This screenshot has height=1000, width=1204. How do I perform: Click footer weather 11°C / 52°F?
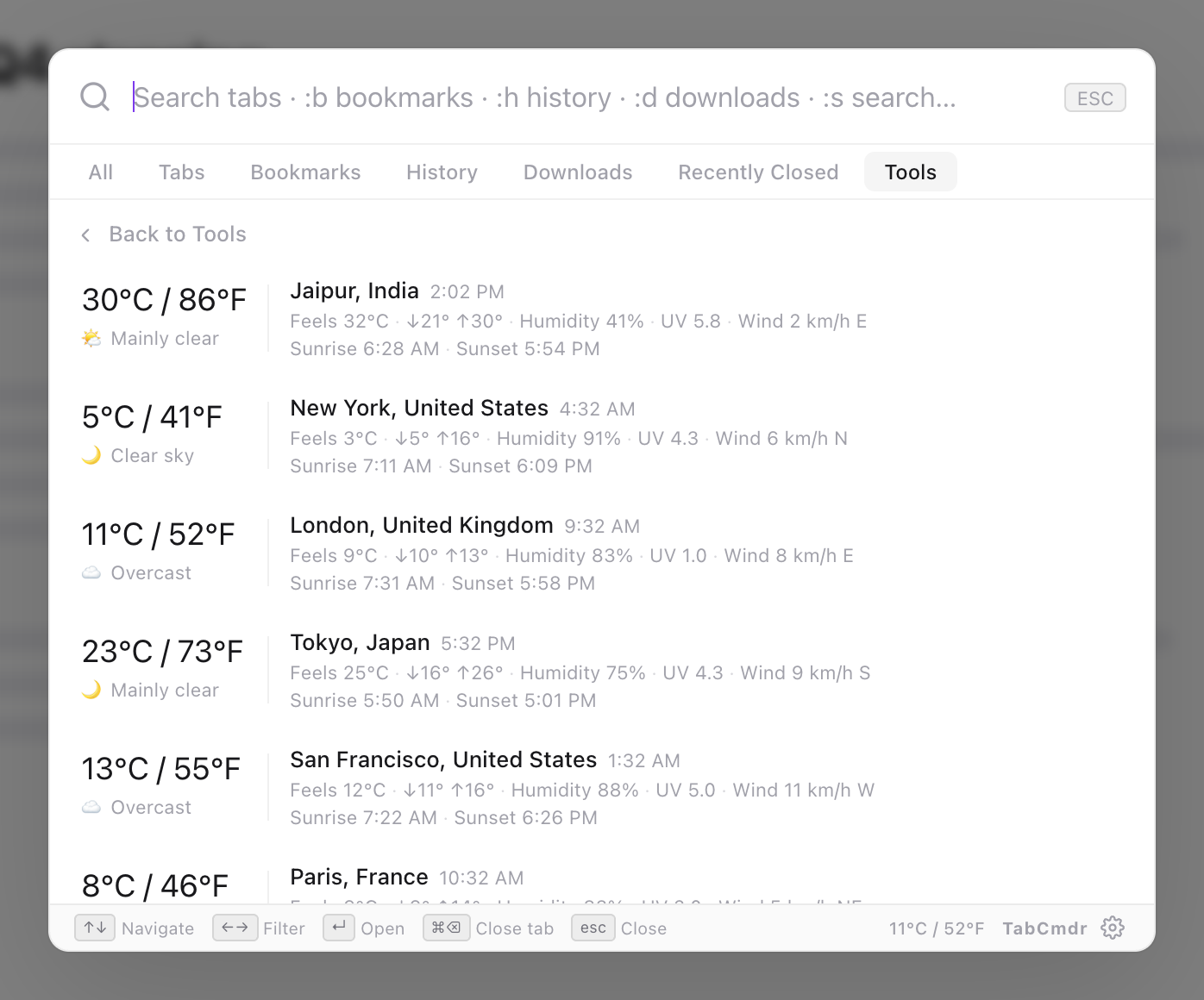click(936, 928)
